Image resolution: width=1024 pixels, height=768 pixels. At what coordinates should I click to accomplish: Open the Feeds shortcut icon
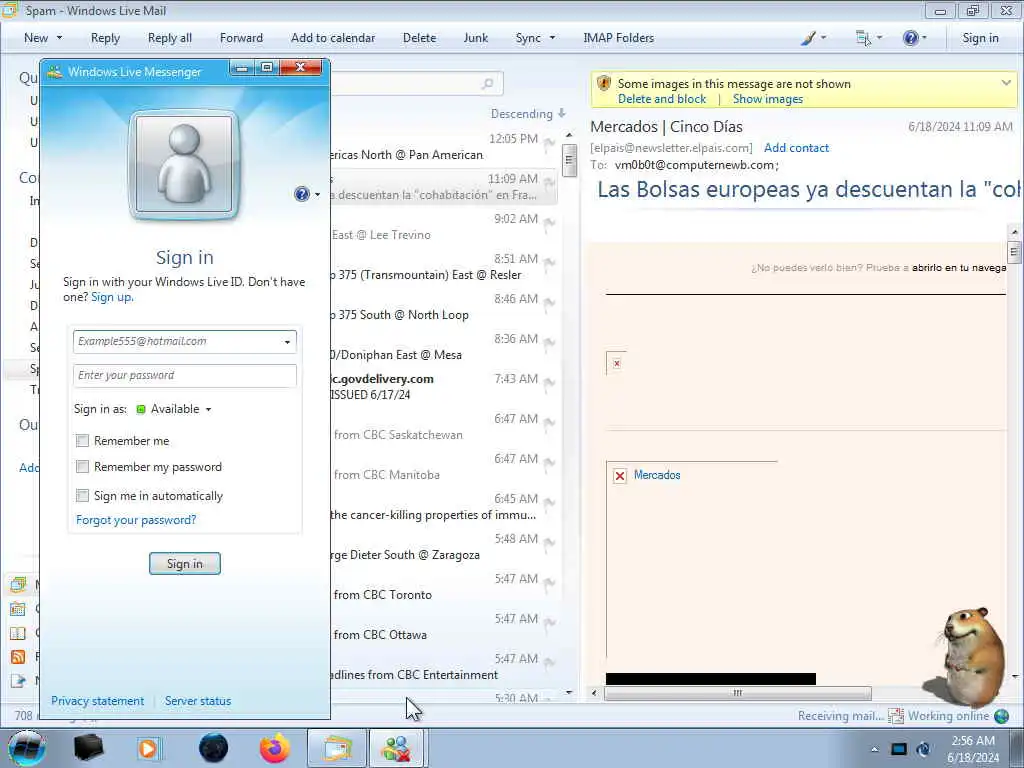(18, 656)
